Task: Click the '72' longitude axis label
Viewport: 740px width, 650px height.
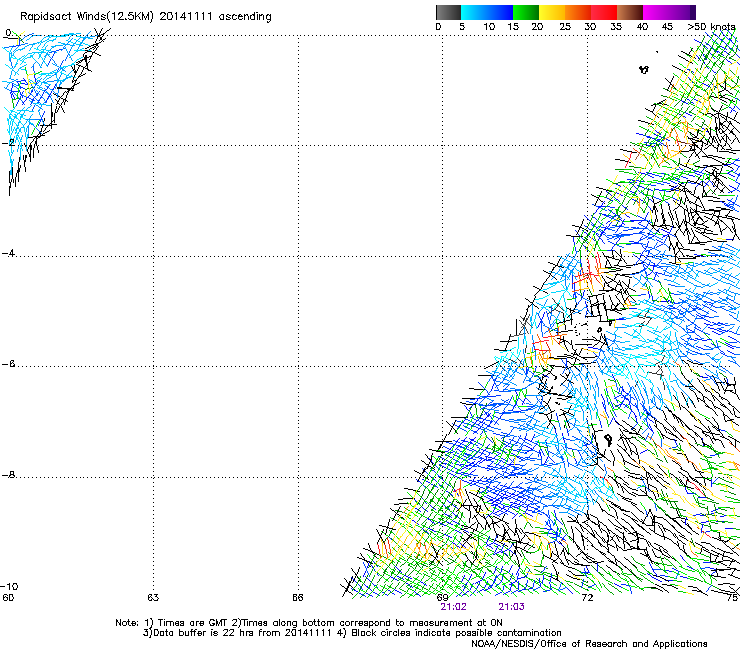Action: (x=587, y=598)
